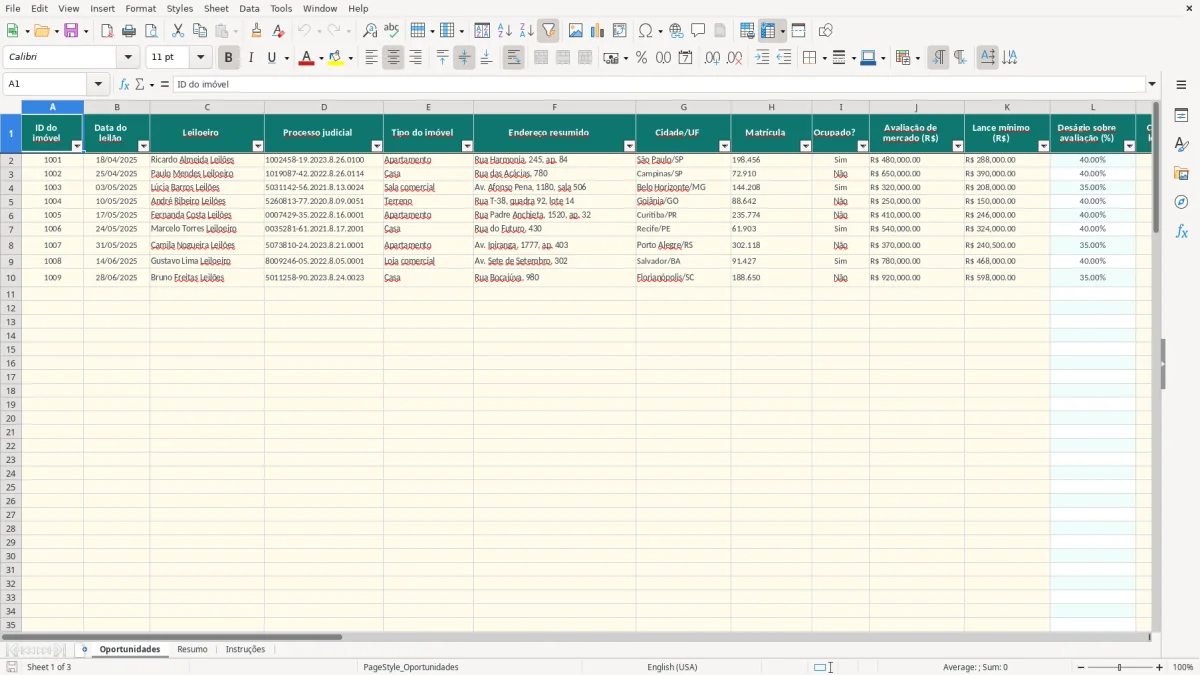1200x675 pixels.
Task: Format the cell as percent
Action: click(x=641, y=58)
